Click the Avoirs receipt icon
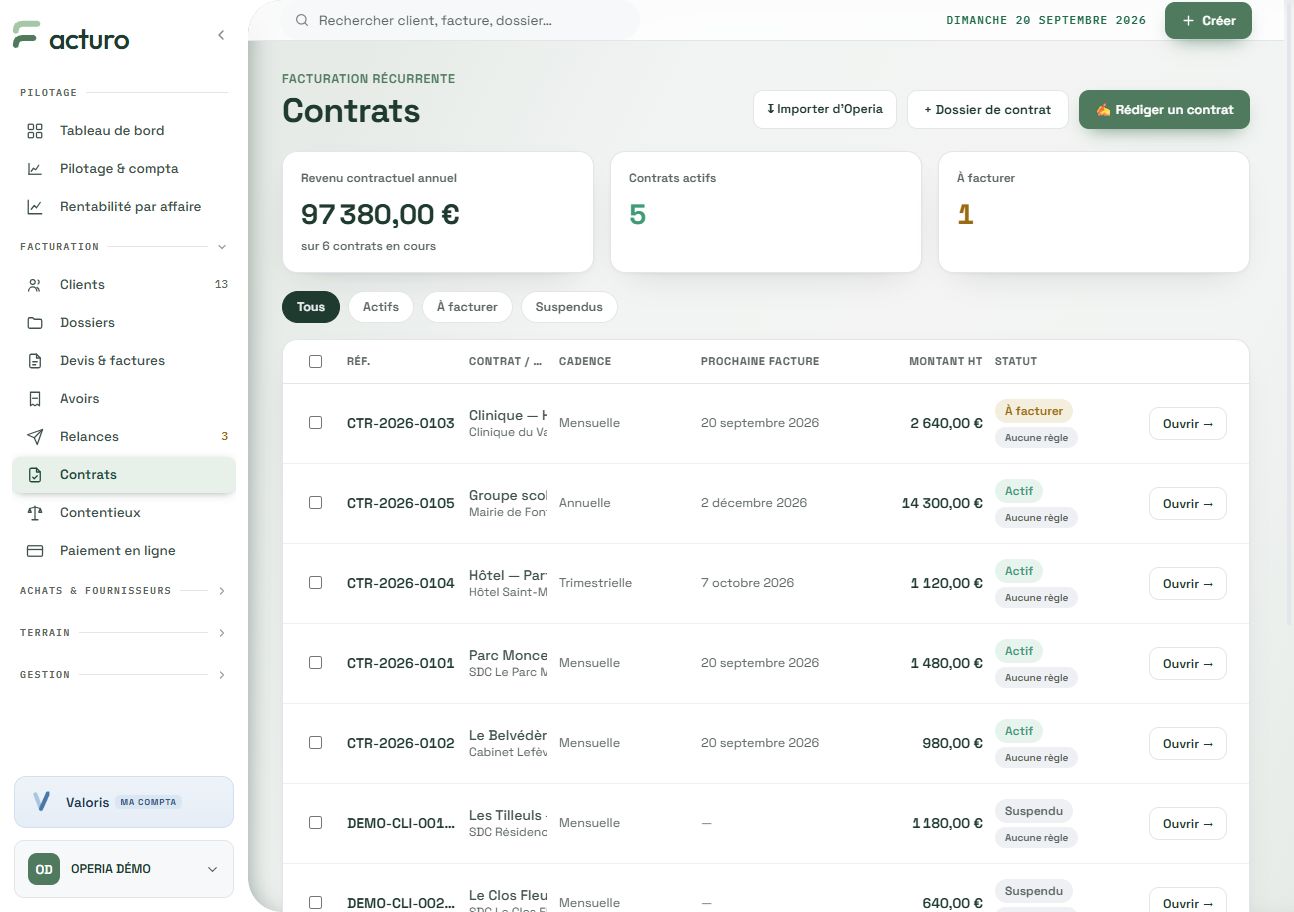This screenshot has height=912, width=1294. [x=35, y=399]
